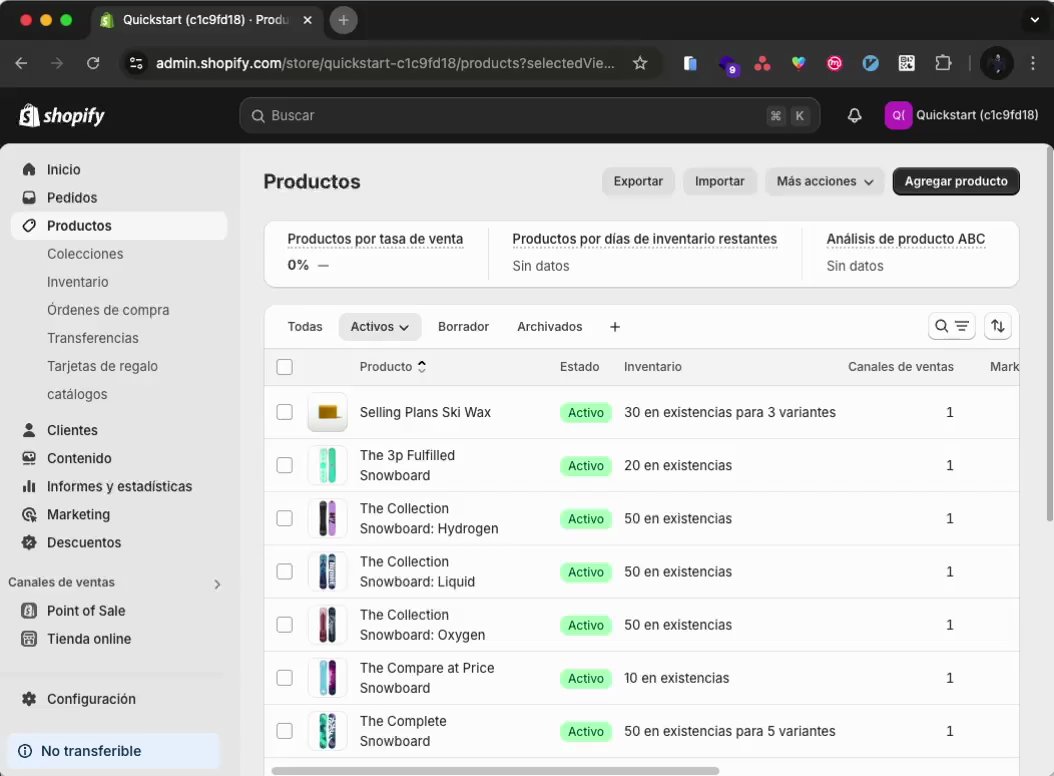This screenshot has height=776, width=1054.
Task: Check the Selling Plans Ski Wax checkbox
Action: pyautogui.click(x=284, y=412)
